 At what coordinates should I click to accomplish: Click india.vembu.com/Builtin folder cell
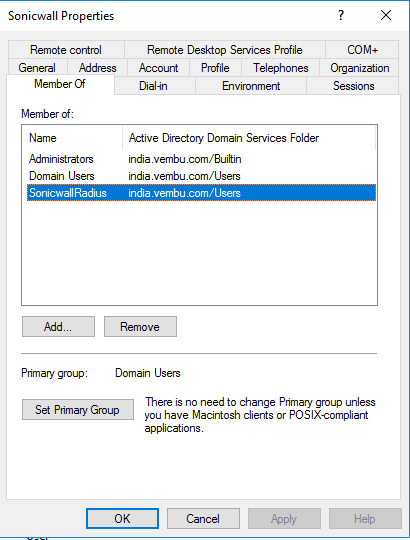click(185, 159)
